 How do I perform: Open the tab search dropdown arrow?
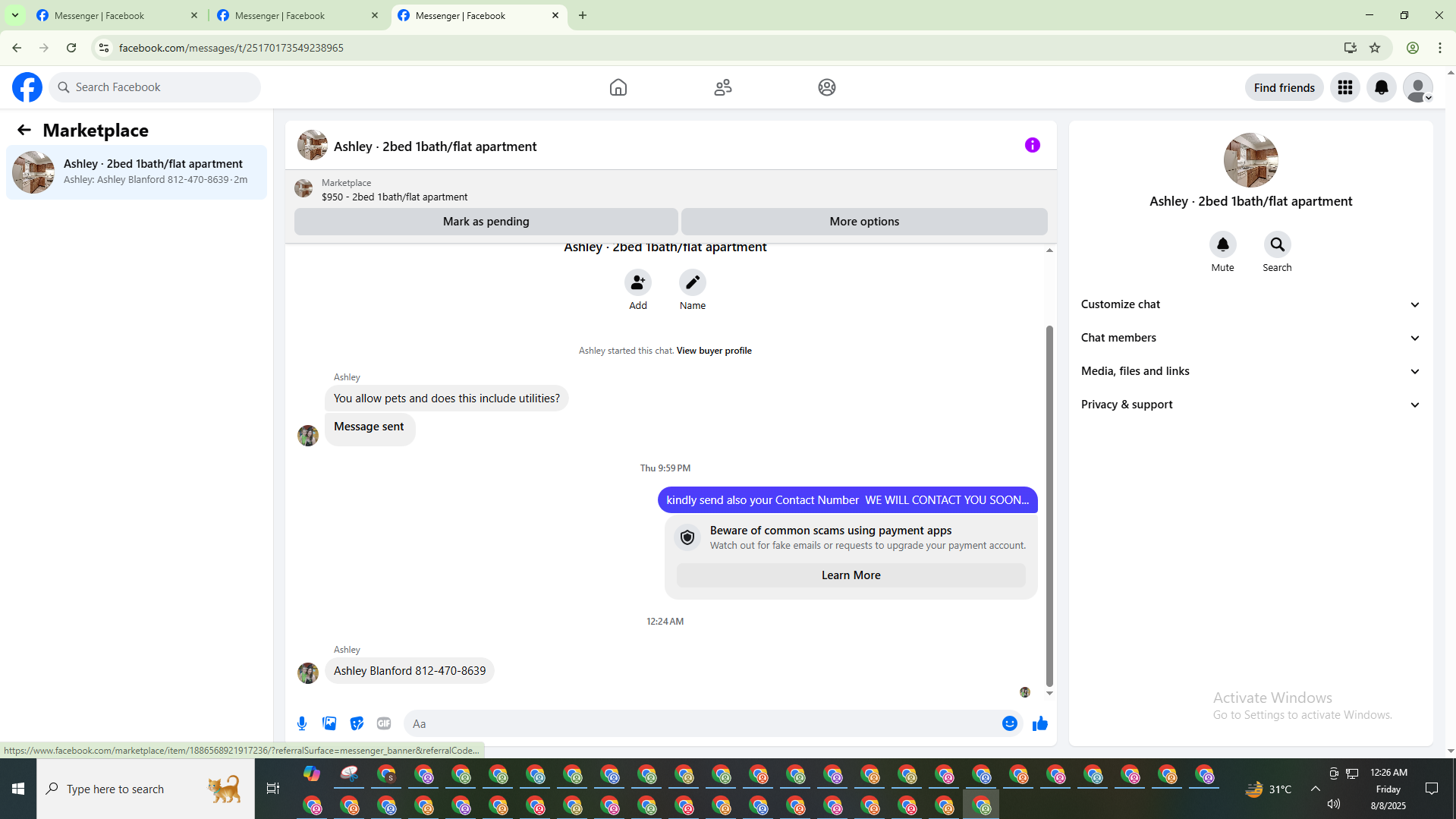15,15
